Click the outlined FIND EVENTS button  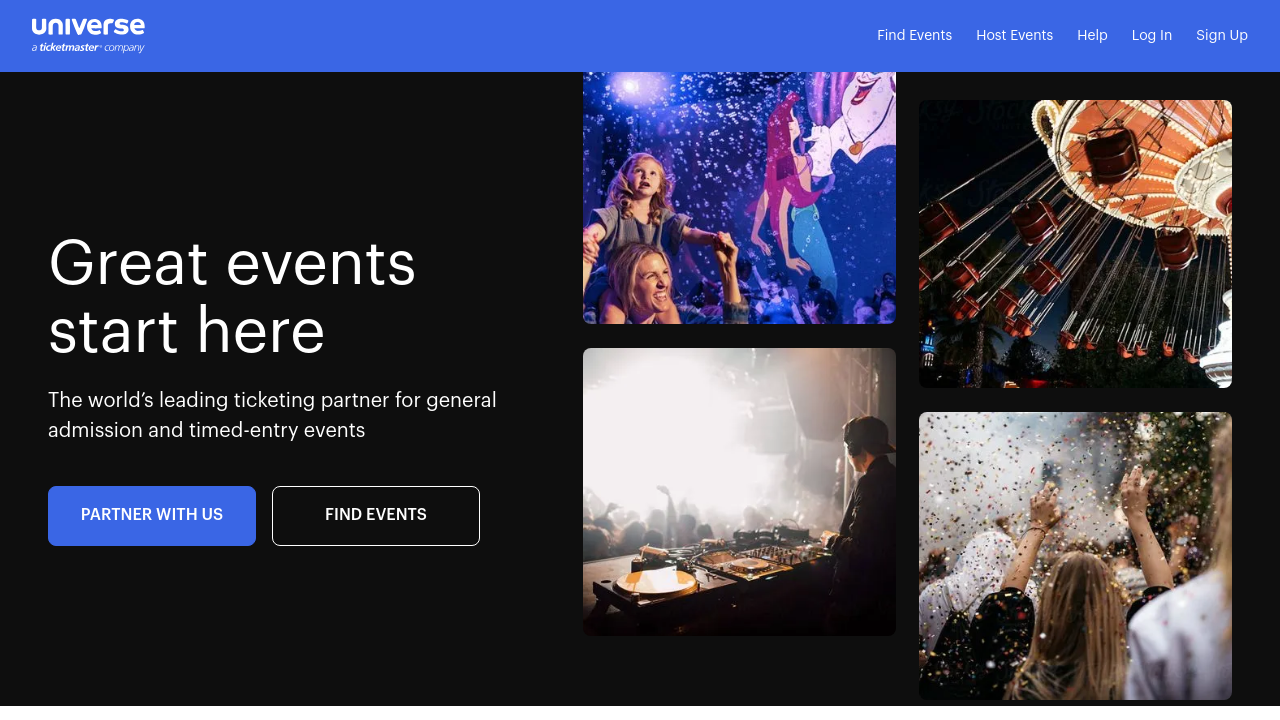(376, 516)
